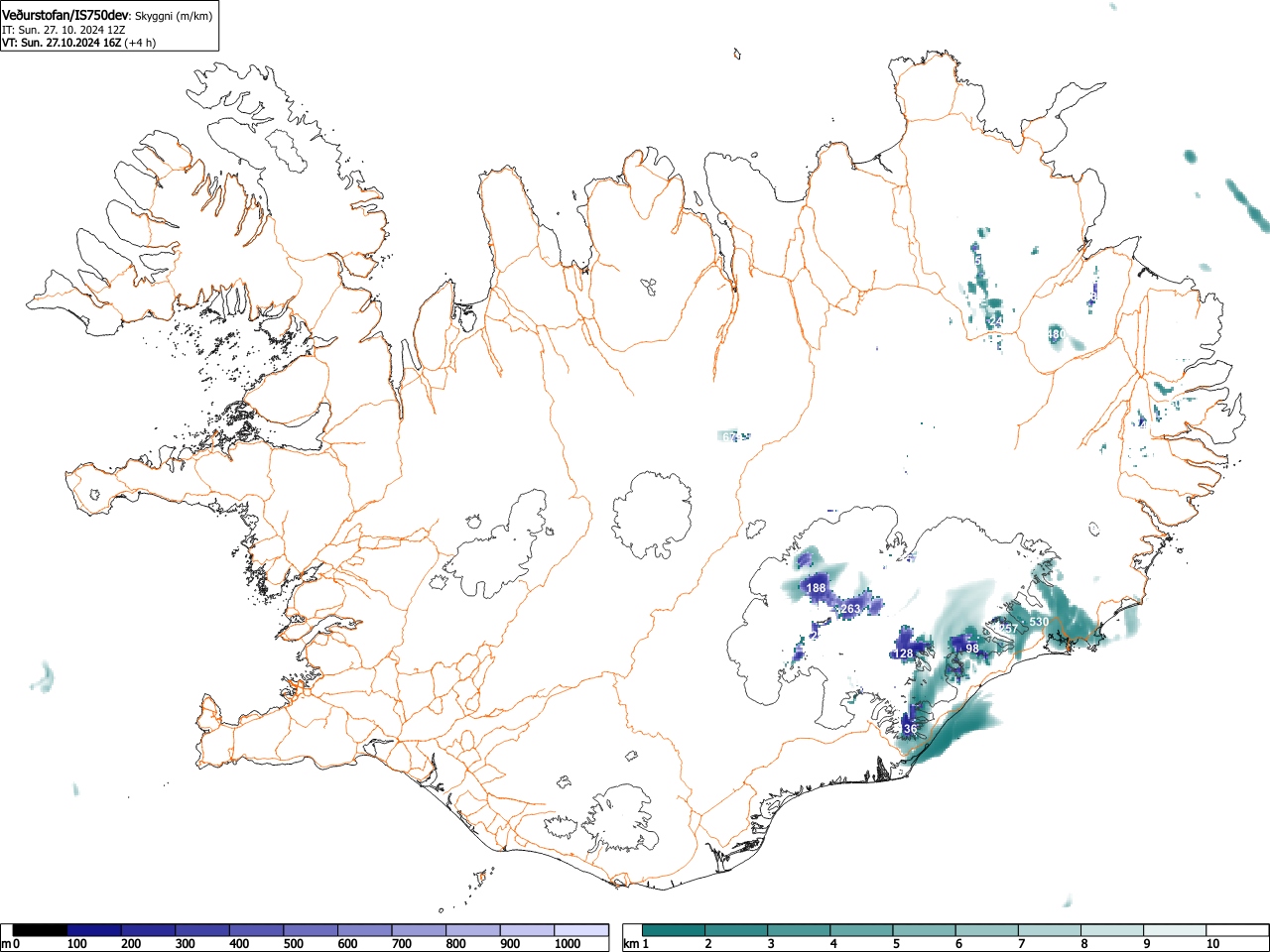The width and height of the screenshot is (1270, 952).
Task: Click the 263 visibility value on the map
Action: tap(850, 608)
